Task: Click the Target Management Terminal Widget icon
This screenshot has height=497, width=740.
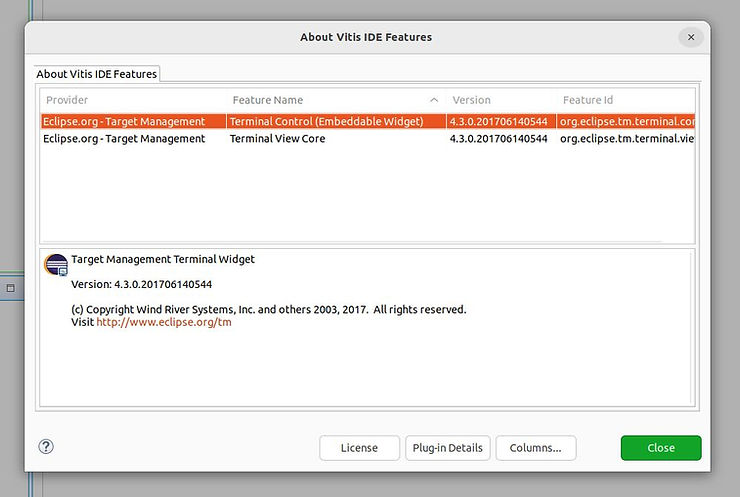Action: [56, 264]
